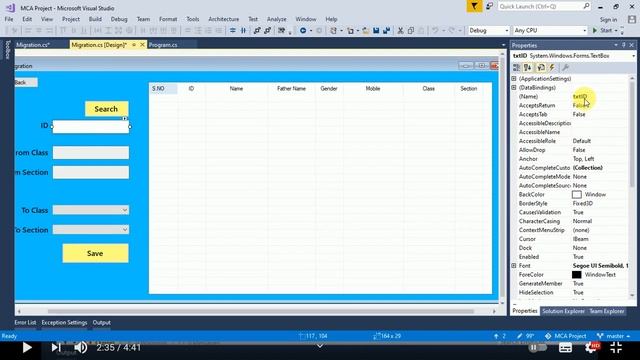Click the Search button on the form
Screen dimensions: 640x360
[x=107, y=109]
